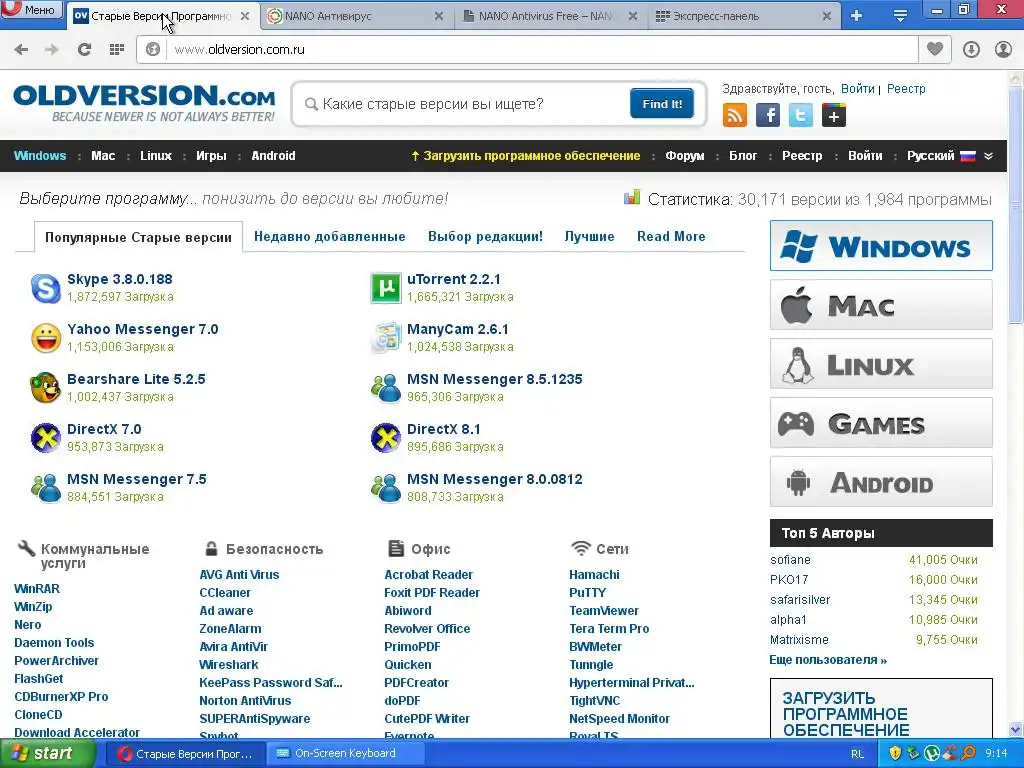The width and height of the screenshot is (1024, 768).
Task: Switch to the NANO Антивирус tab
Action: coord(357,16)
